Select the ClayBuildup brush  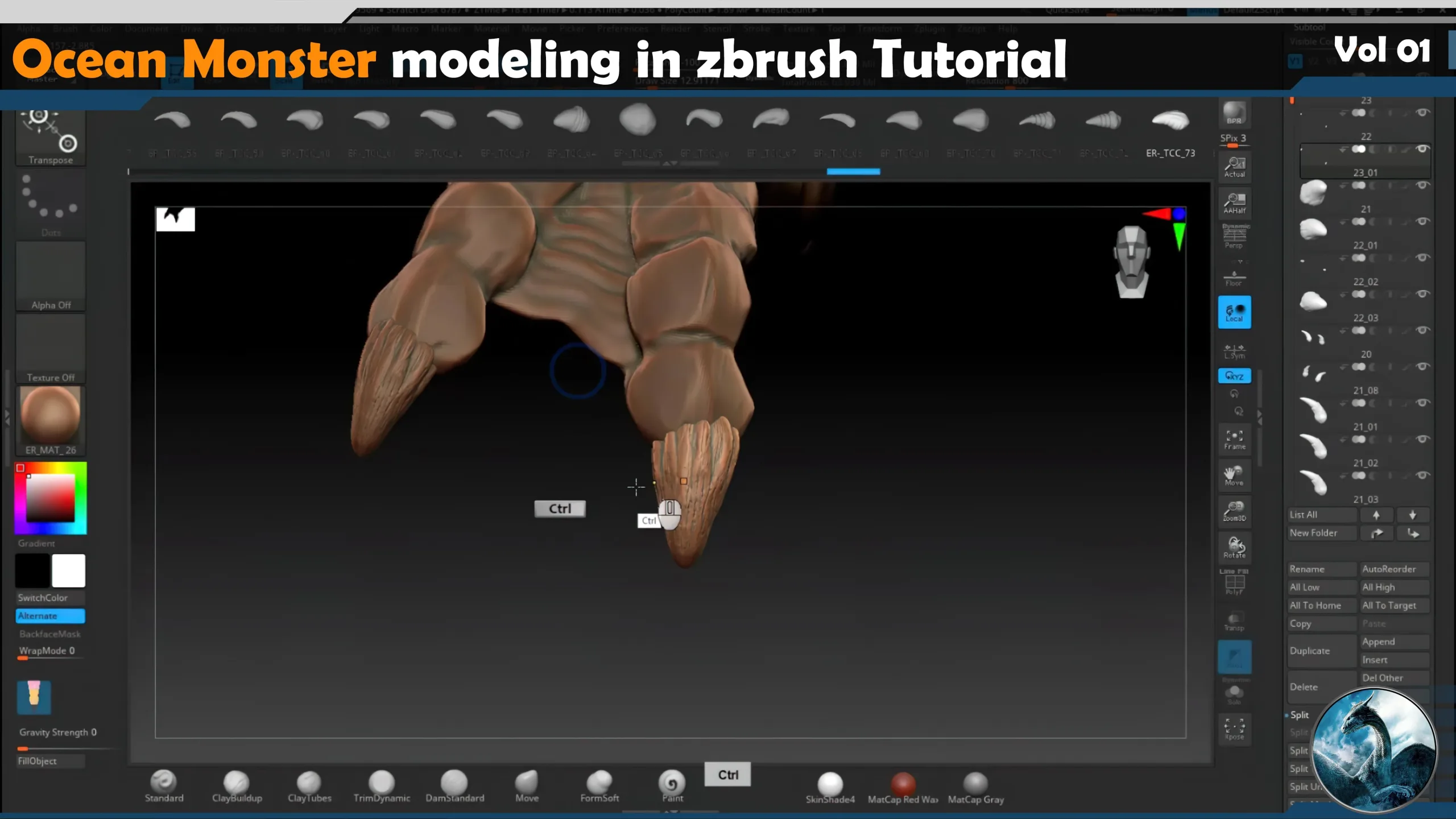[x=237, y=783]
